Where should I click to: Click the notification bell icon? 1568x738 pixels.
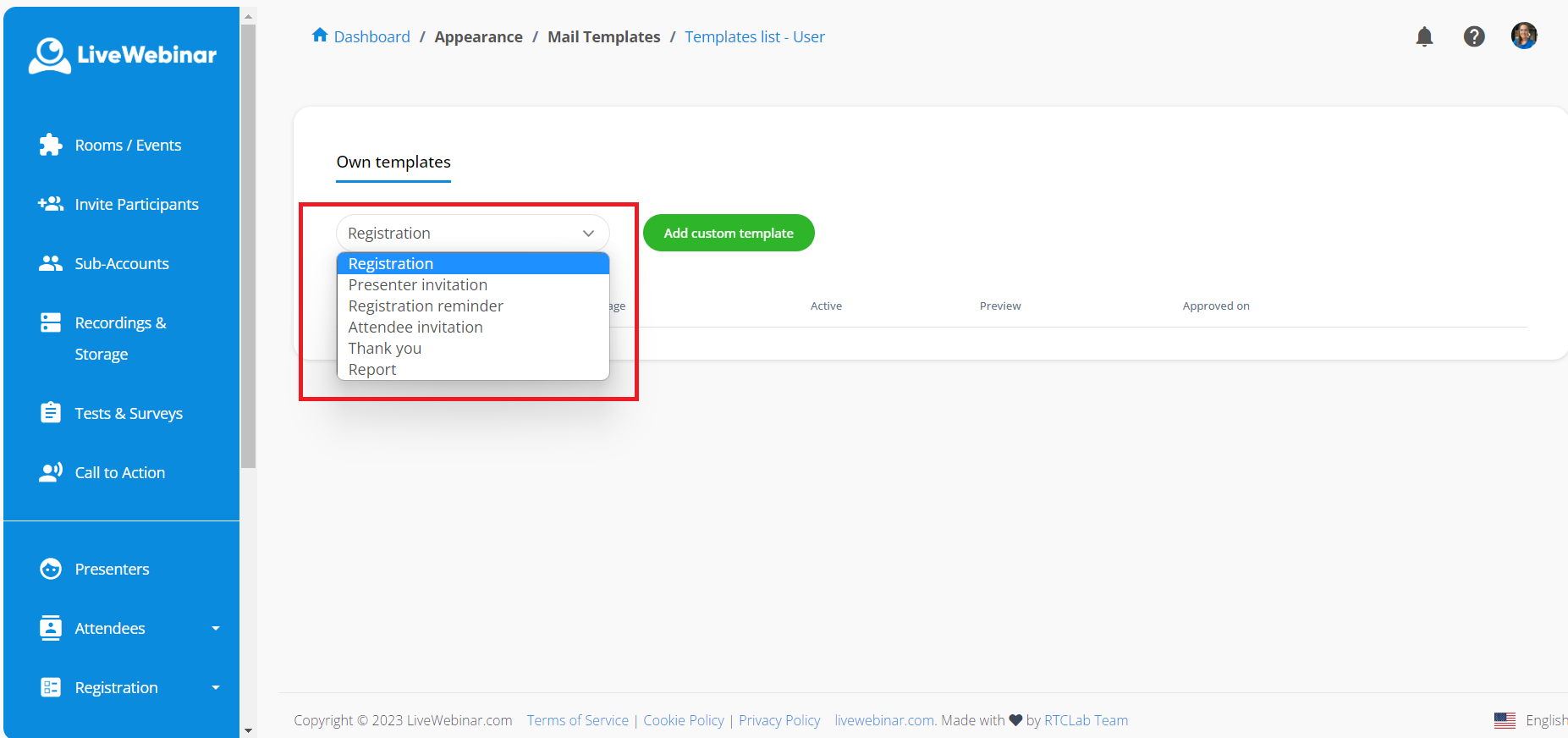click(x=1424, y=36)
